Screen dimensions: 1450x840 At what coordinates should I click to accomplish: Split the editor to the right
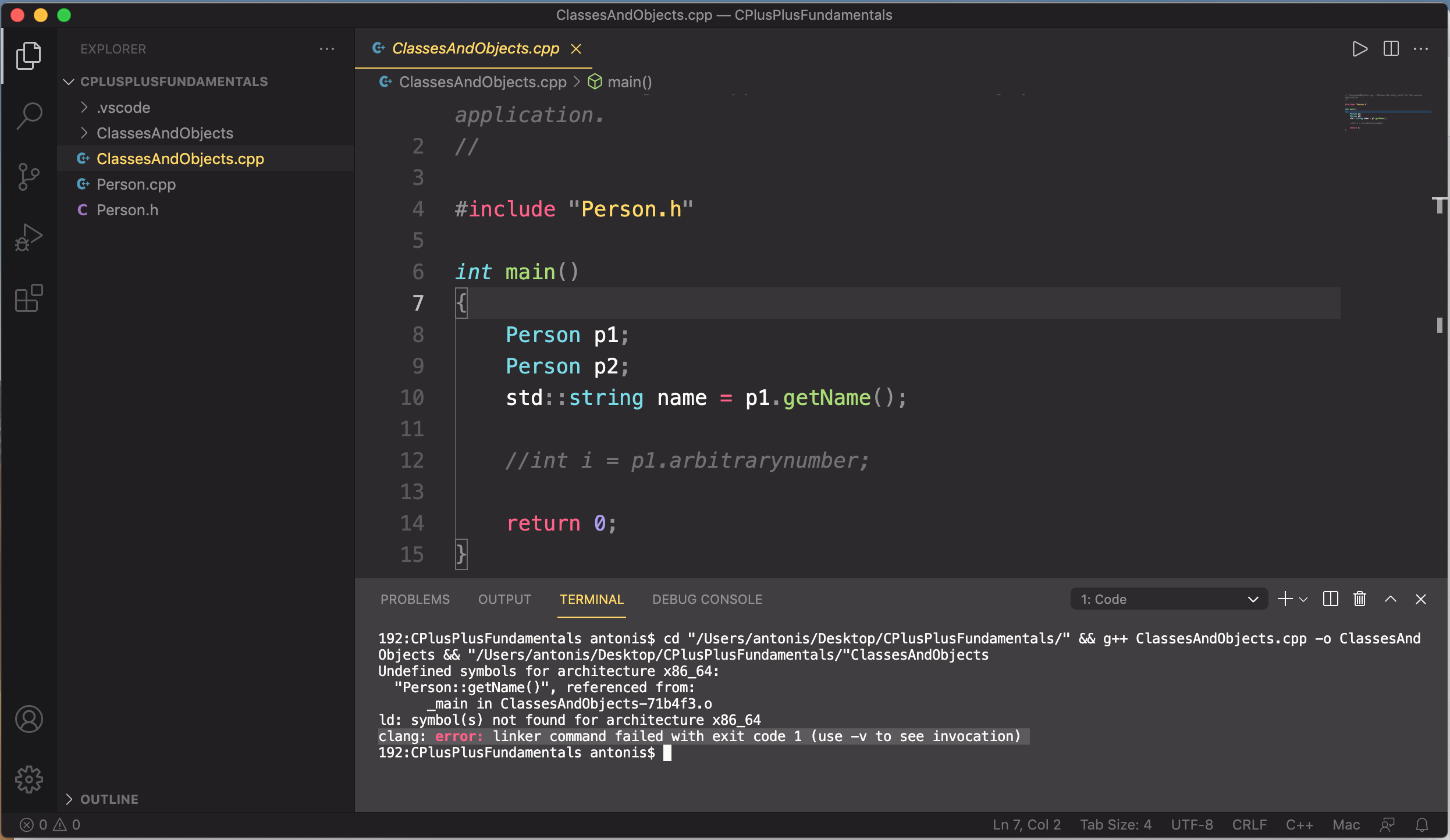pyautogui.click(x=1391, y=49)
